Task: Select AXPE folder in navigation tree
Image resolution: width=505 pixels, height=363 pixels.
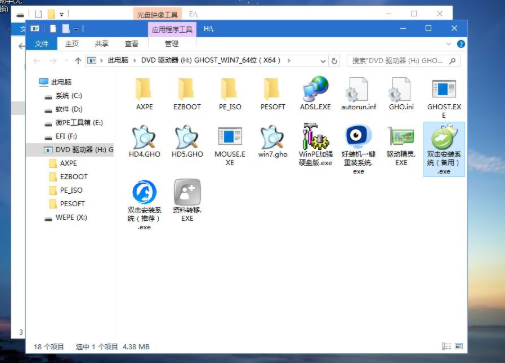Action: click(63, 163)
